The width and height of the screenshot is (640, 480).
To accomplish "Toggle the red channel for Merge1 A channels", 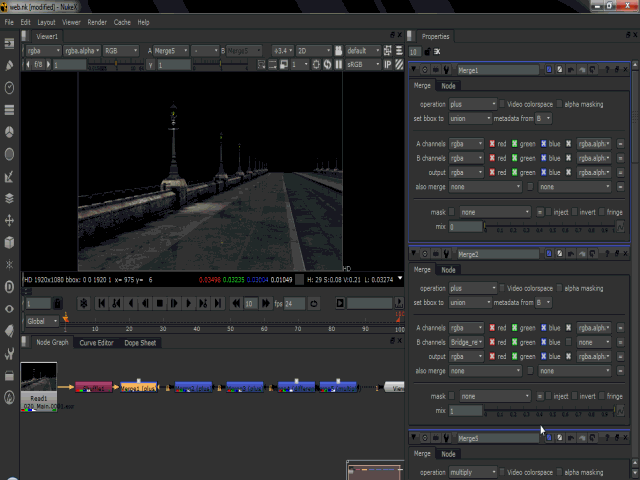I will (x=492, y=144).
